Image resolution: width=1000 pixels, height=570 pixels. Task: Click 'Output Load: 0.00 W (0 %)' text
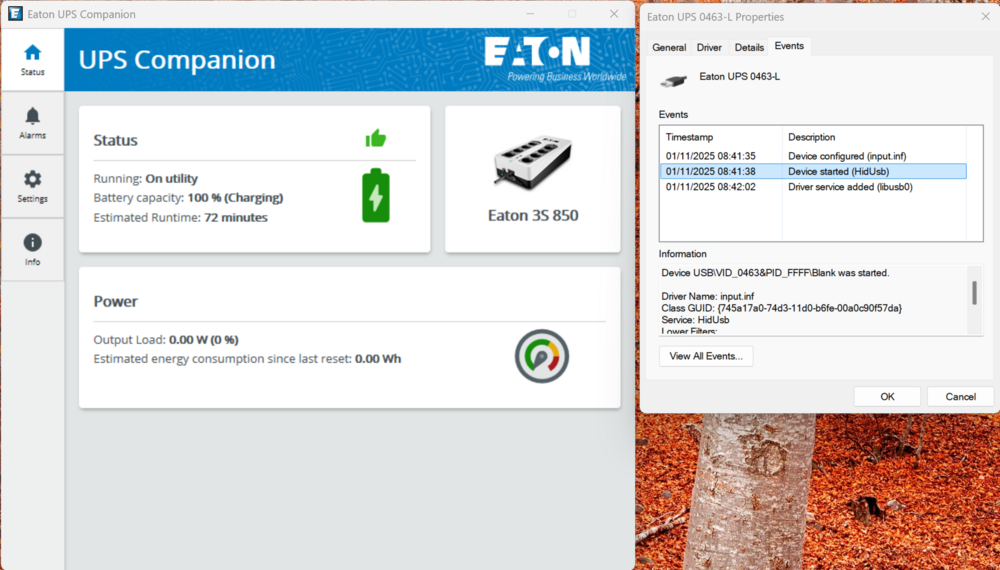point(166,340)
